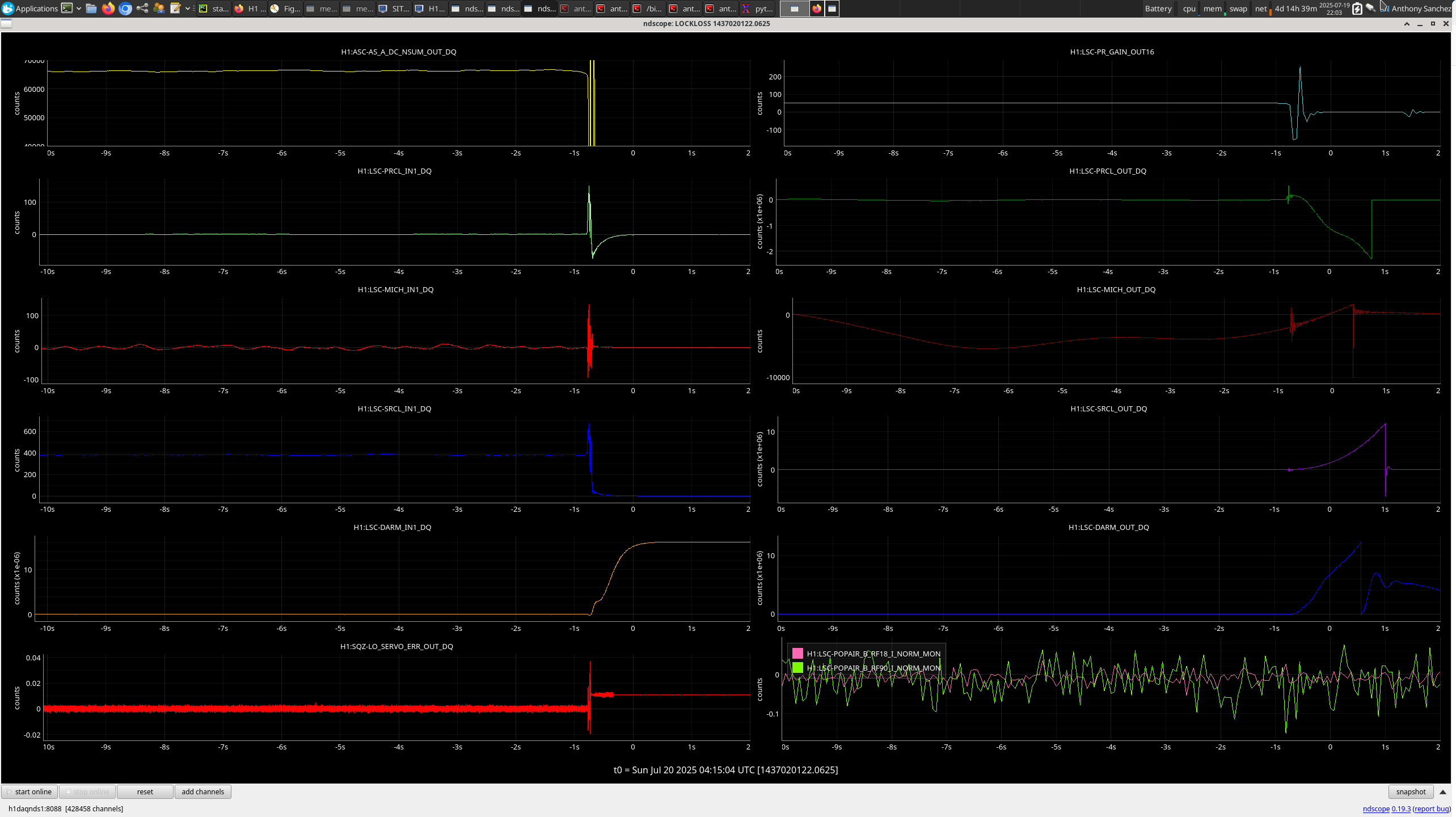This screenshot has height=817, width=1456.
Task: Click the t0 timestamp label below plots
Action: tap(725, 770)
